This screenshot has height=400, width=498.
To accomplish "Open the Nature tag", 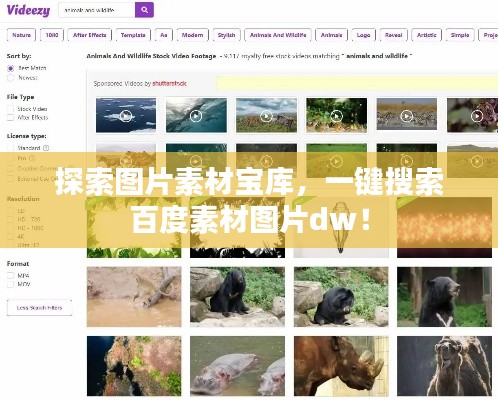I will point(21,35).
